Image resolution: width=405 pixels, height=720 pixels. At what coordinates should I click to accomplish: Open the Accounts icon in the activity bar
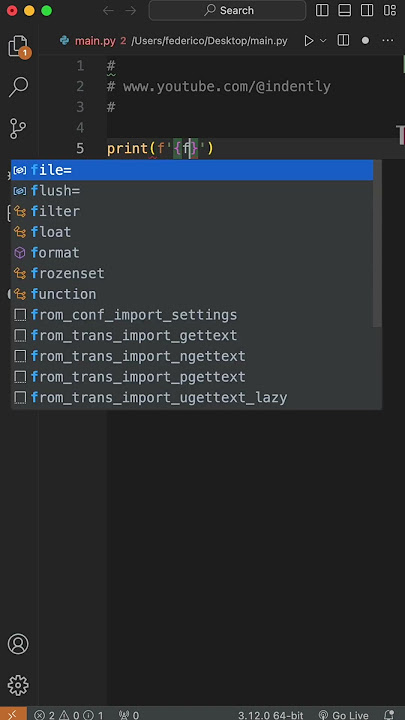[x=18, y=644]
